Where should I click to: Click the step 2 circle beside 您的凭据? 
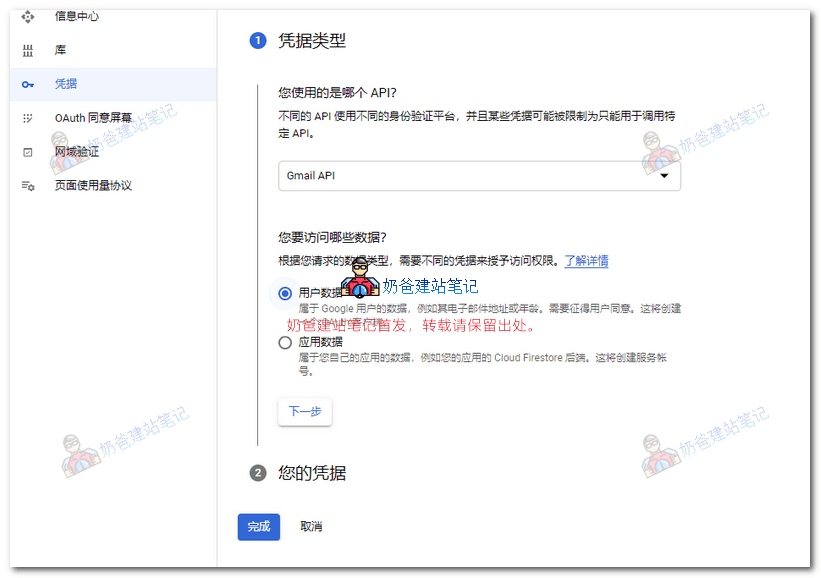coord(257,472)
